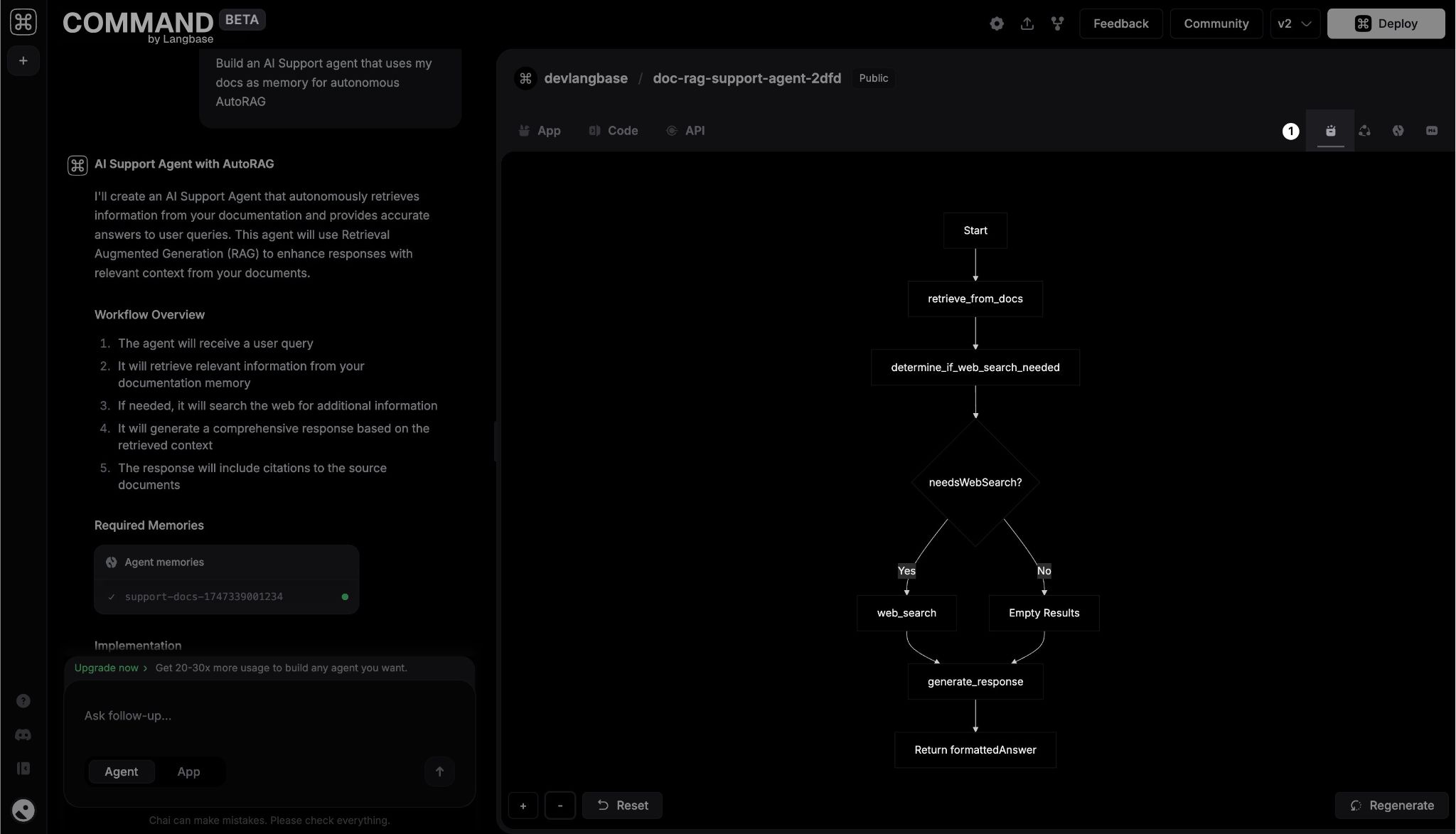Switch to the Code tab

(x=614, y=131)
